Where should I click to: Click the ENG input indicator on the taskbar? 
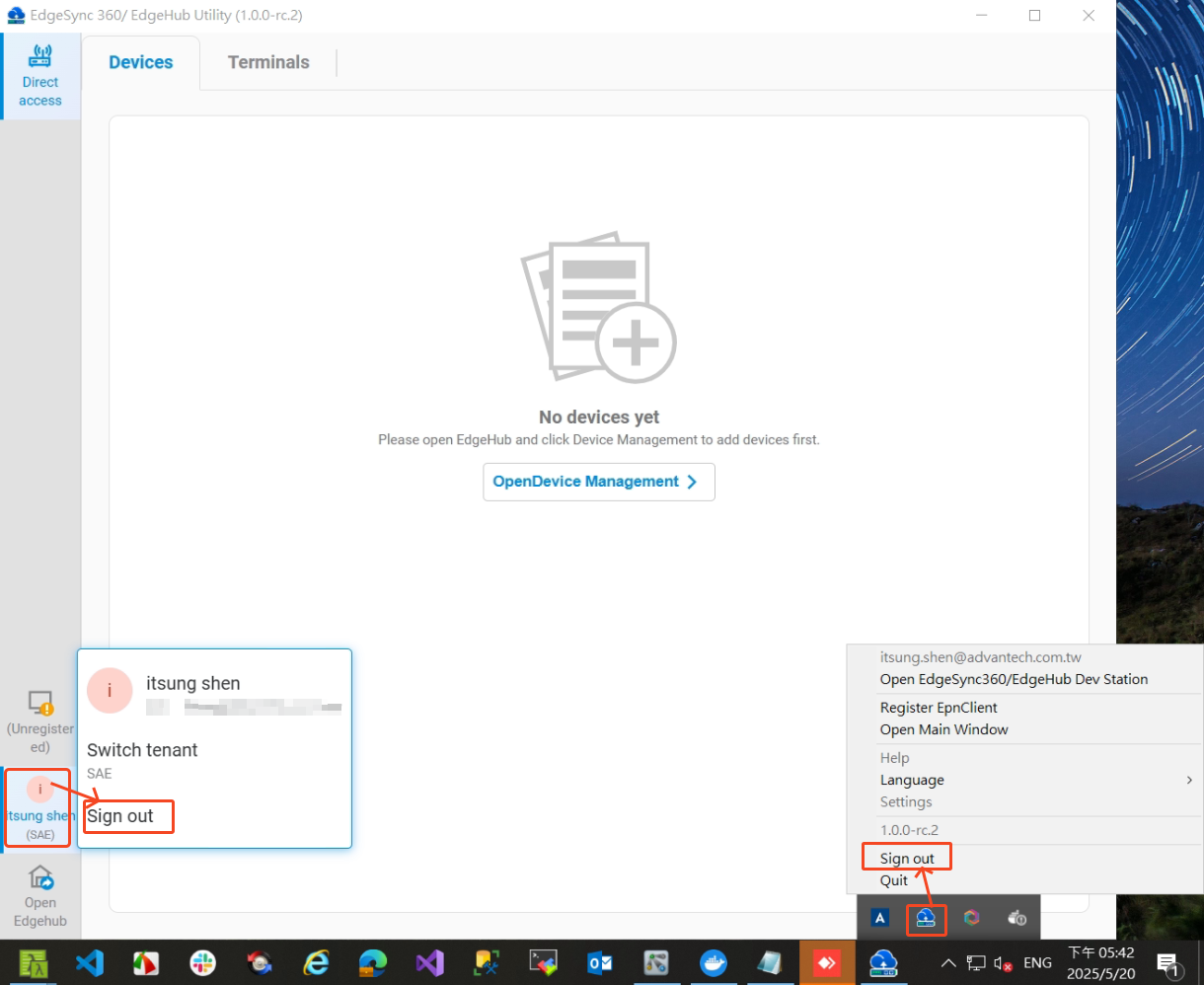pos(1037,962)
